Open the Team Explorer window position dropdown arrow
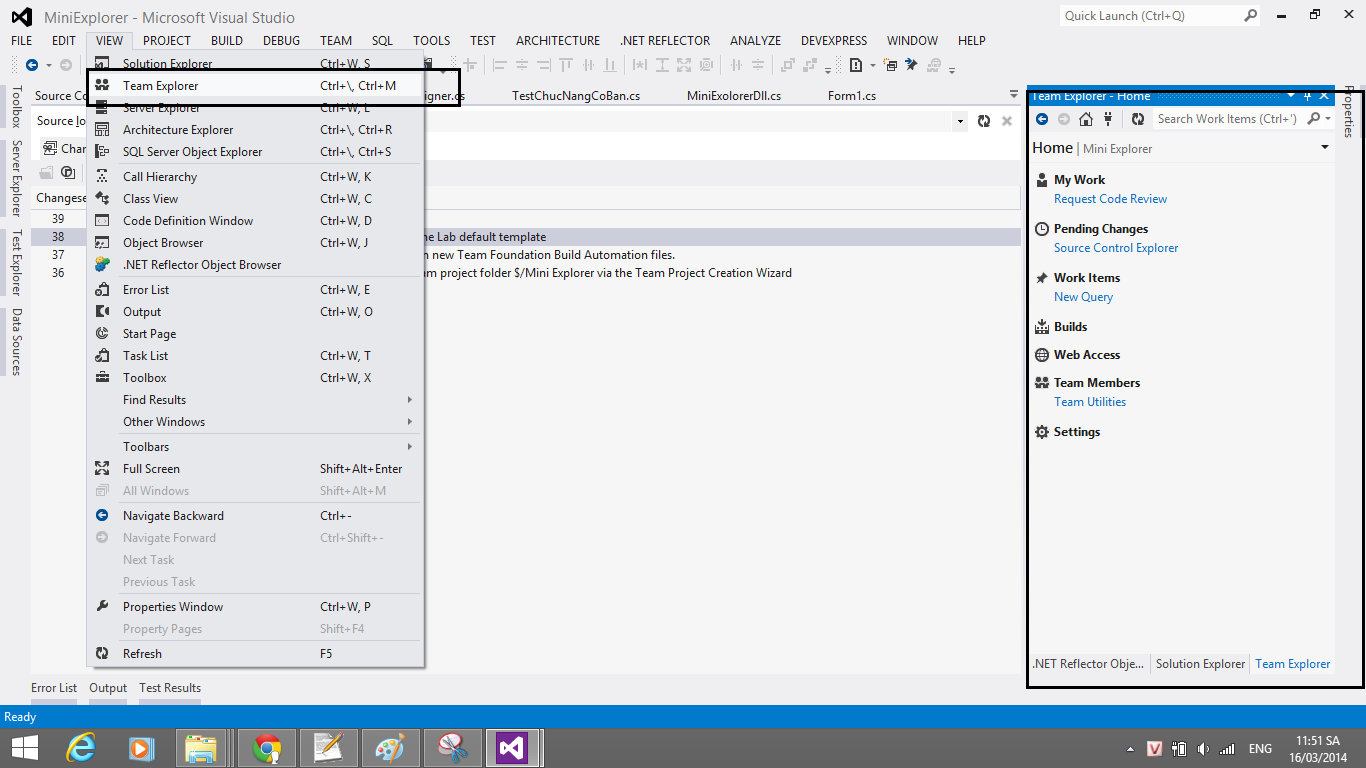The width and height of the screenshot is (1366, 768). coord(1291,96)
